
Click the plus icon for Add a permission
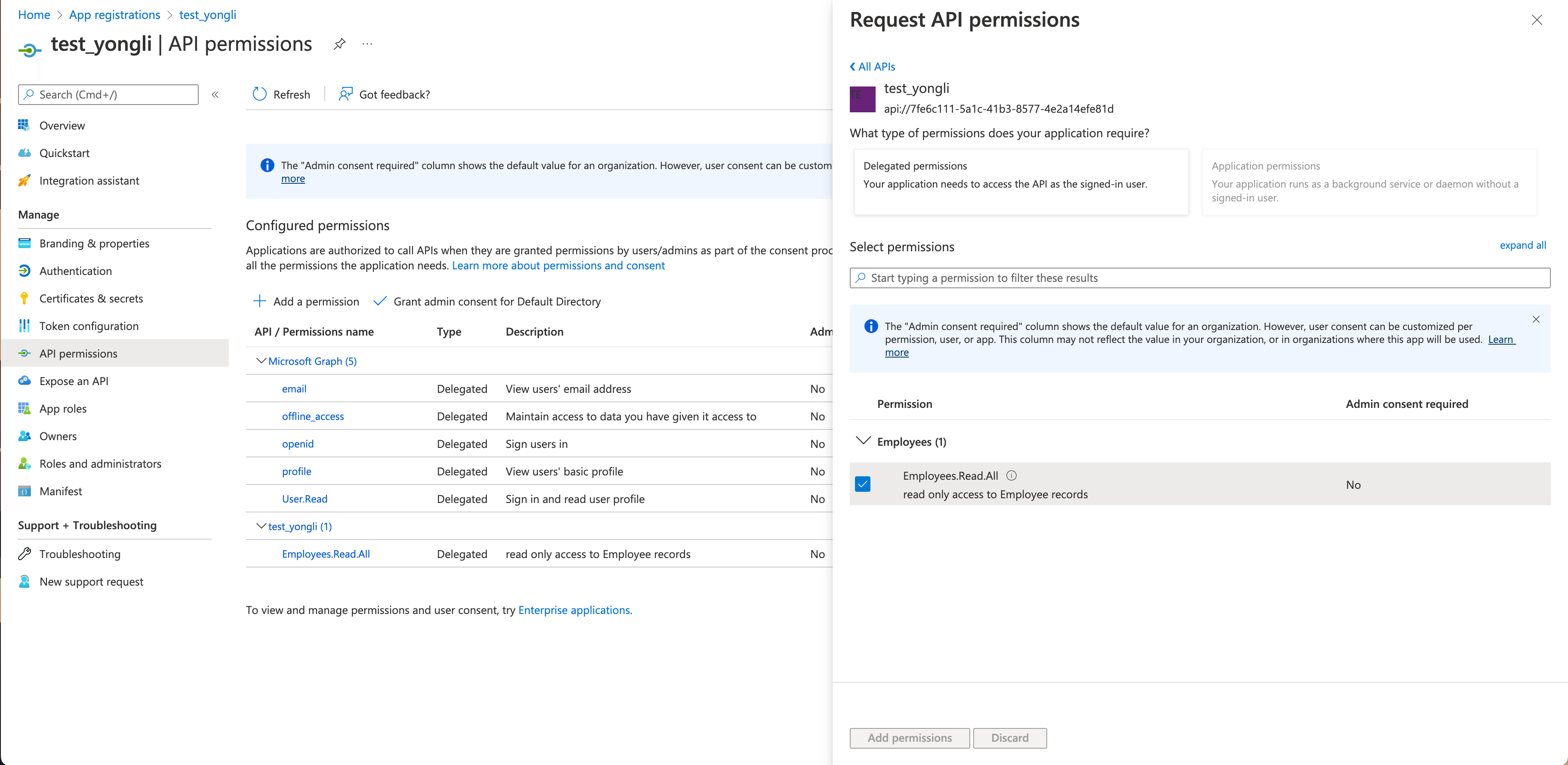260,302
